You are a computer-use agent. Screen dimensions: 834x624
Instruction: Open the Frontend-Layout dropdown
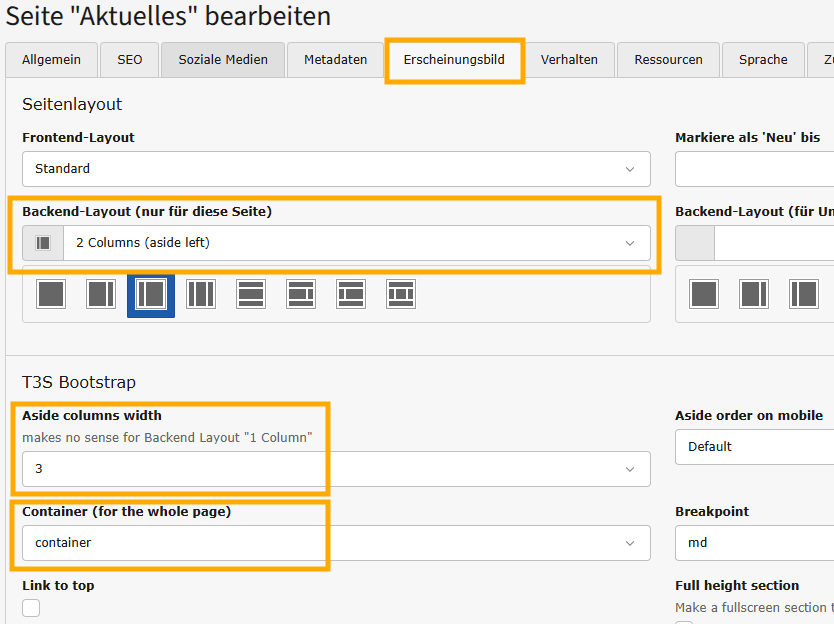[x=336, y=169]
